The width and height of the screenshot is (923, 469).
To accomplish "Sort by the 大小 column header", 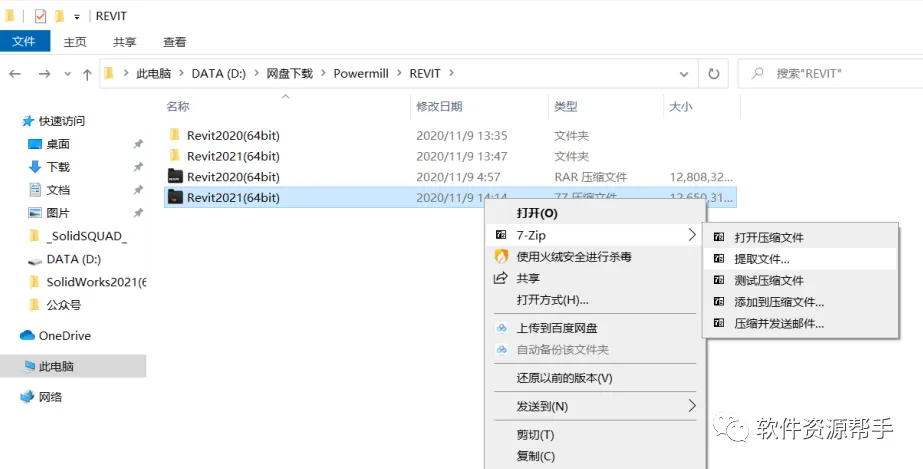I will 681,107.
